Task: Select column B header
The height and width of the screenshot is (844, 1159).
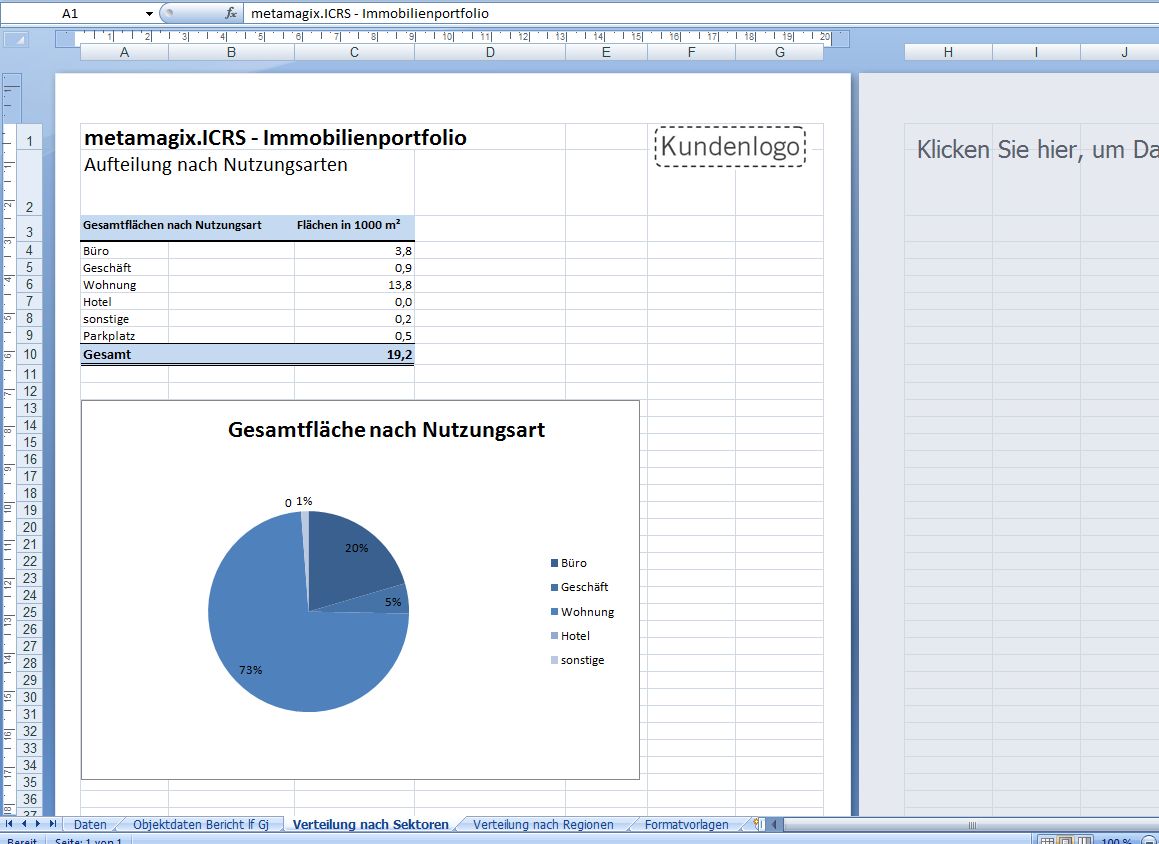Action: pos(231,52)
